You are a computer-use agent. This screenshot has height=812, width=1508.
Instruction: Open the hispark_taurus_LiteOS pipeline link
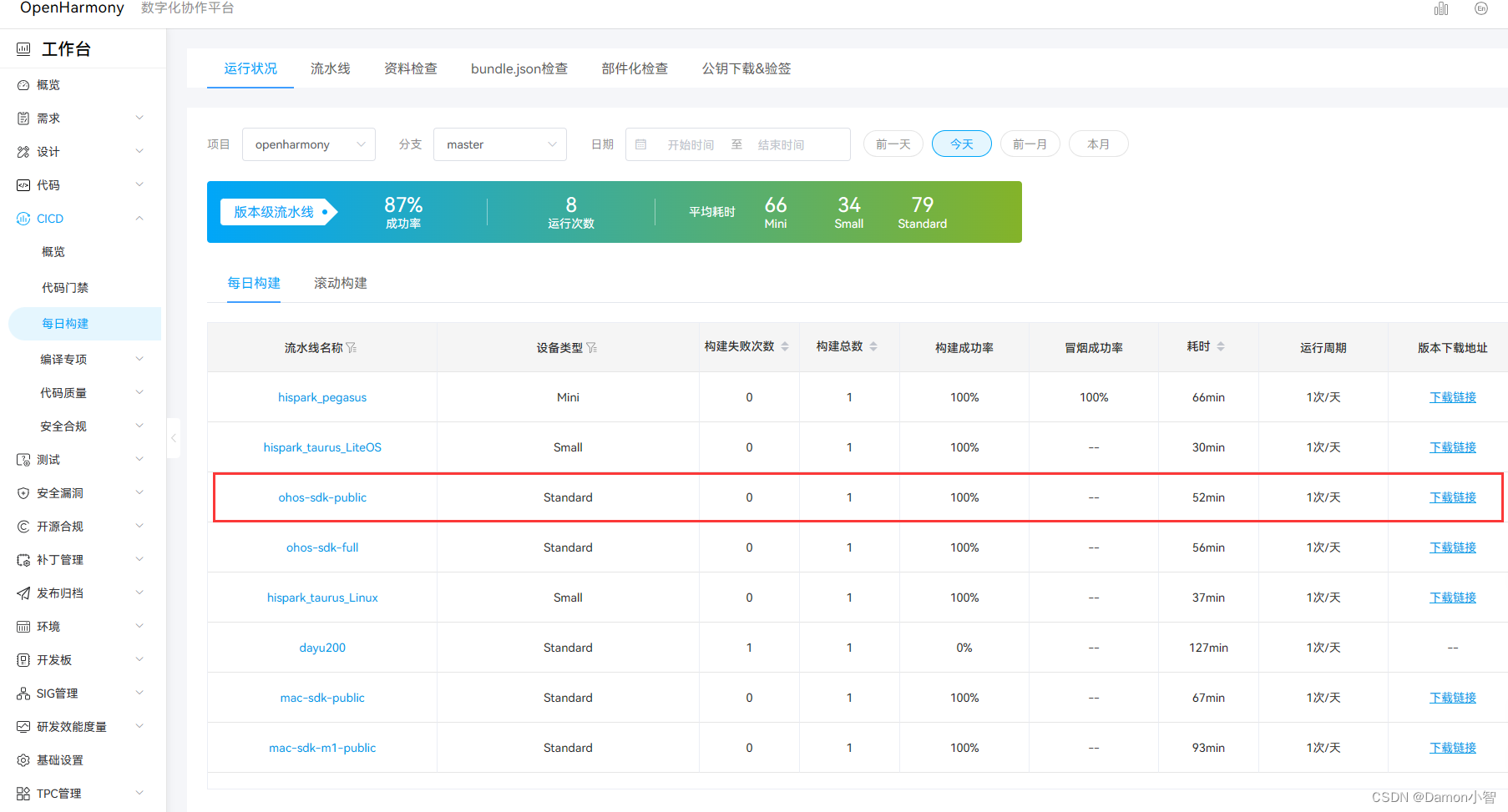point(322,447)
